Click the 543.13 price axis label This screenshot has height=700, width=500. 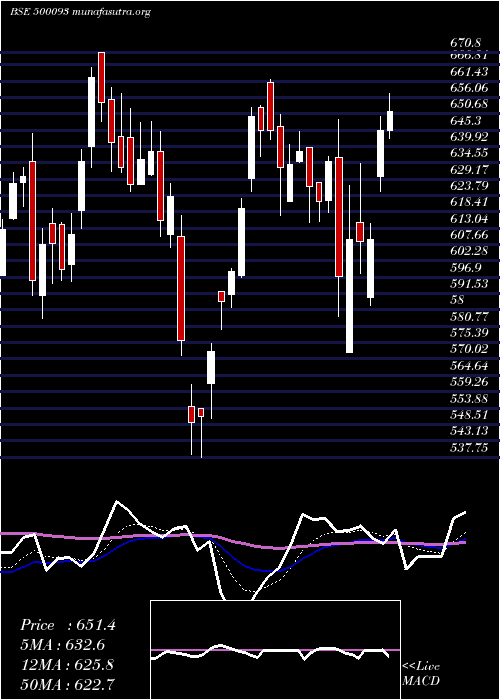tap(469, 431)
